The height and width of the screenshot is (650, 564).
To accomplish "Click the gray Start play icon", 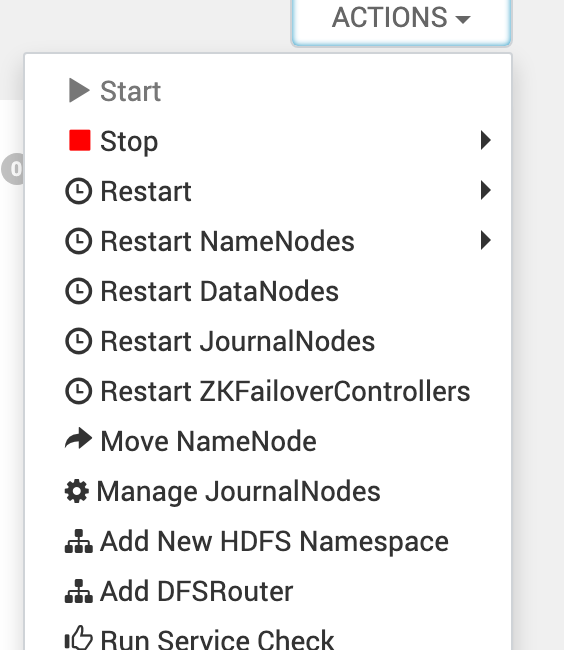I will tap(79, 90).
